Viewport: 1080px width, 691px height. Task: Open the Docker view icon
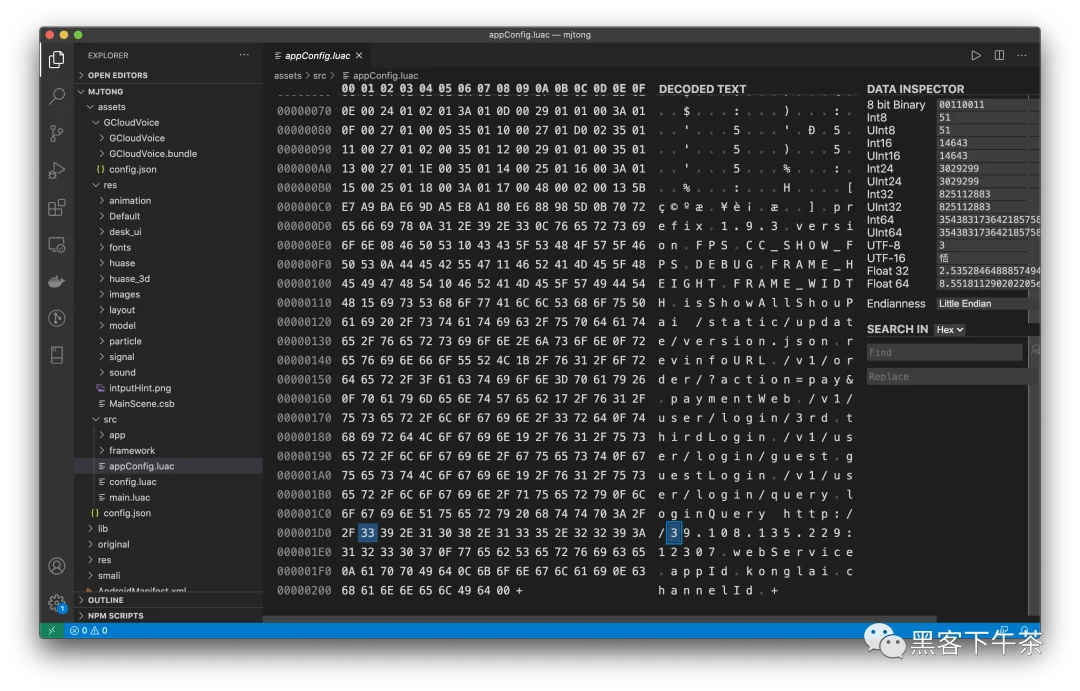click(57, 281)
